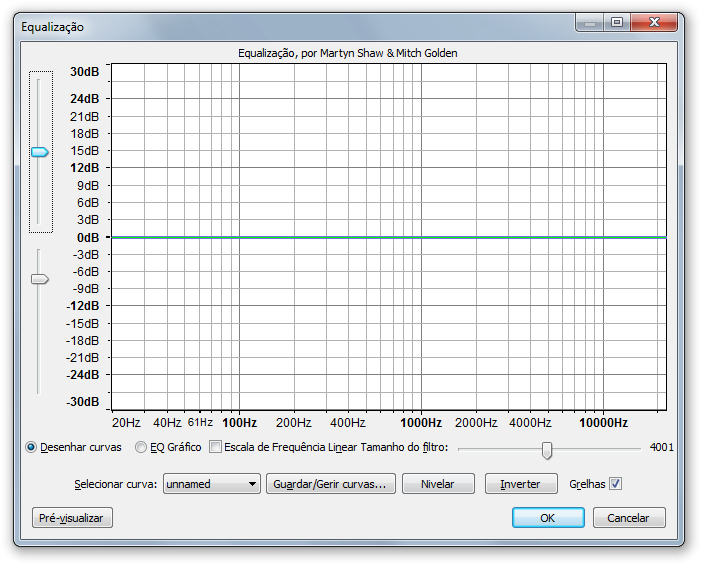Click the 20Hz frequency axis label
Viewport: 702px width, 566px height.
126,423
